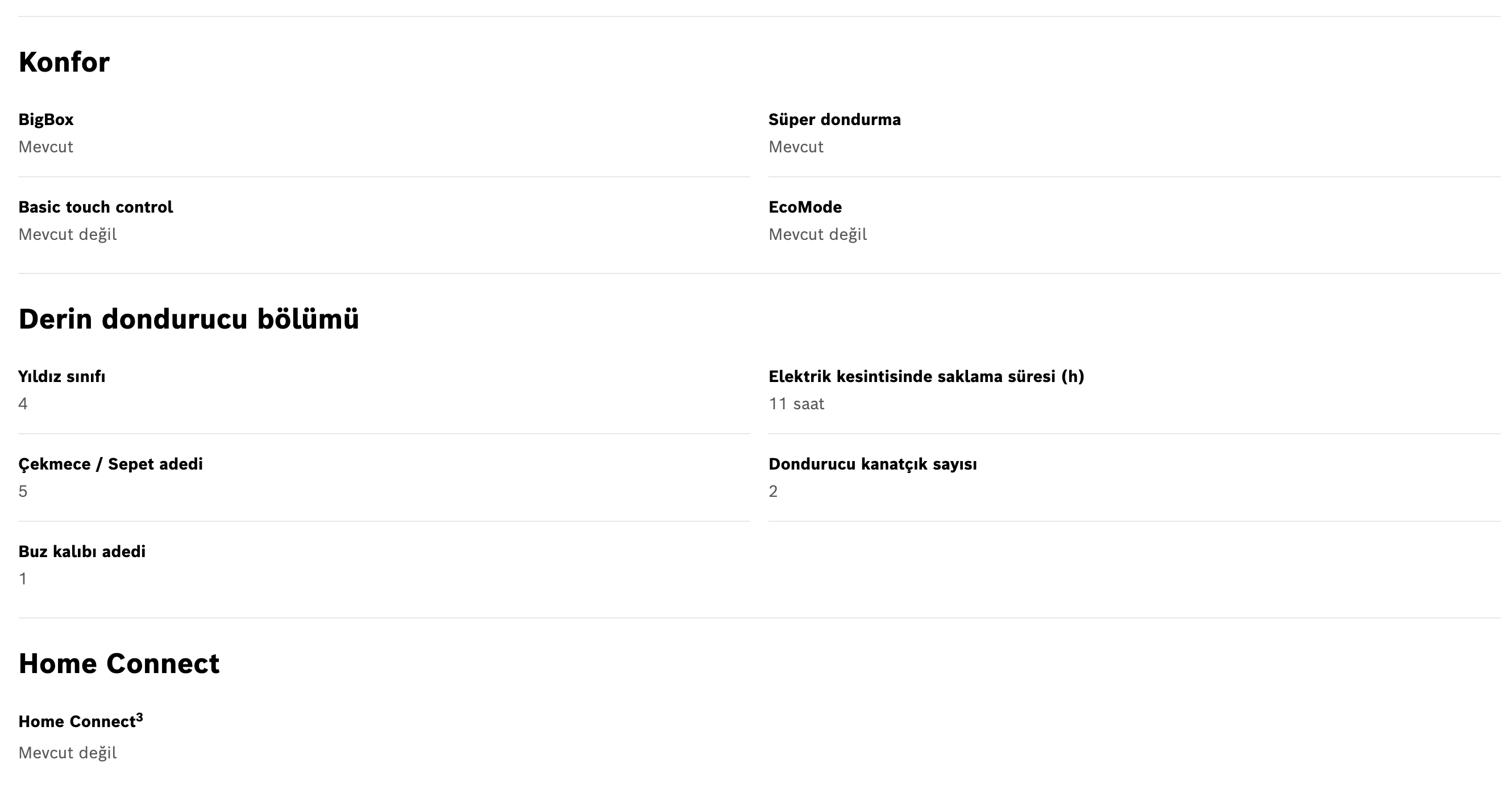This screenshot has width=1512, height=797.
Task: Click the Home Connect specification label
Action: point(77,721)
